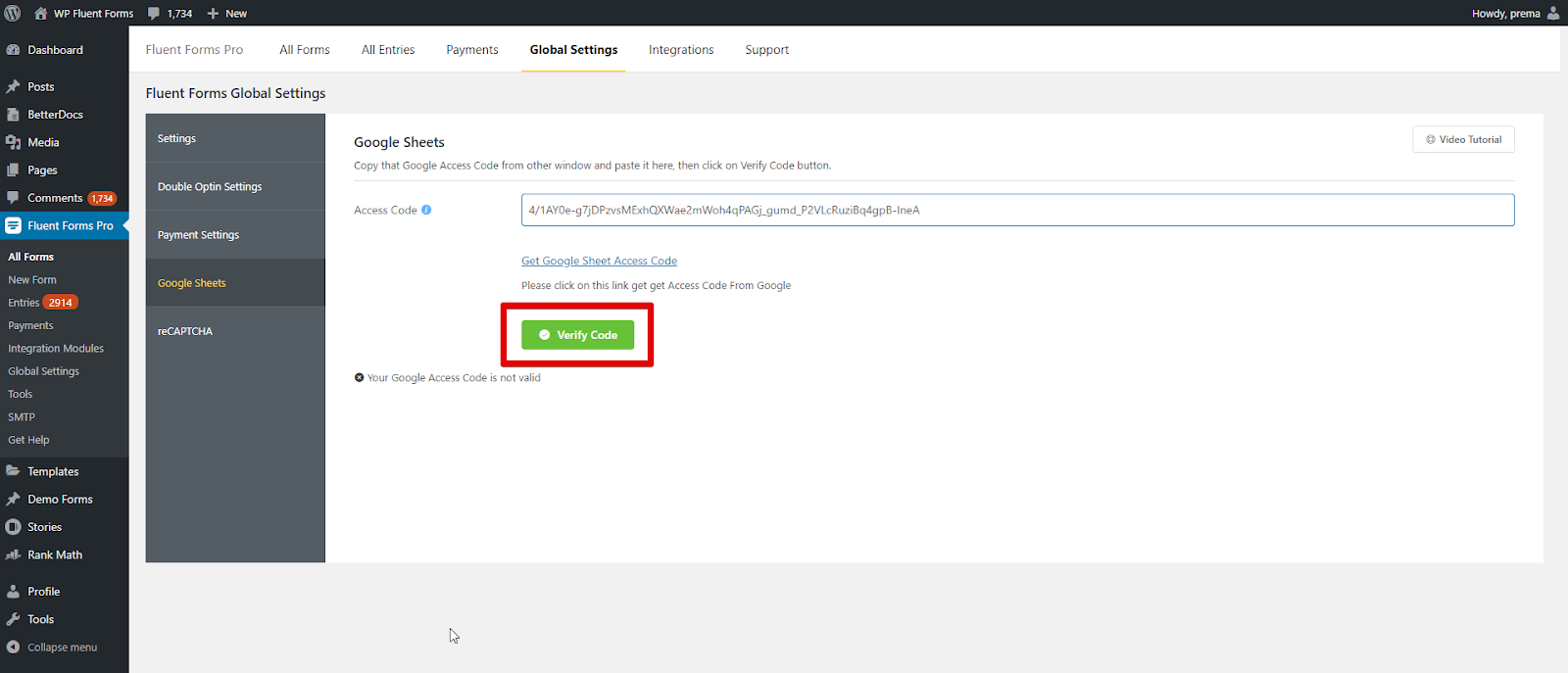The image size is (1568, 673).
Task: Click the Demo Forms pin icon
Action: (13, 499)
